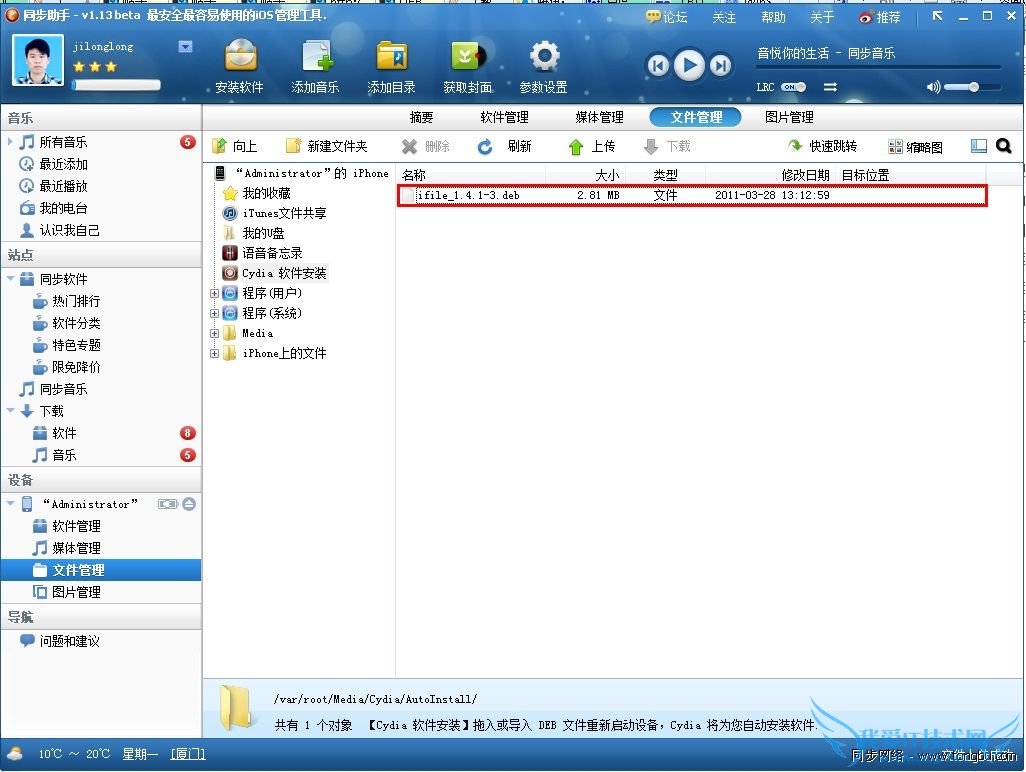Screen dimensions: 1026x772
Task: Switch to the 图片管理 tab
Action: coord(789,117)
